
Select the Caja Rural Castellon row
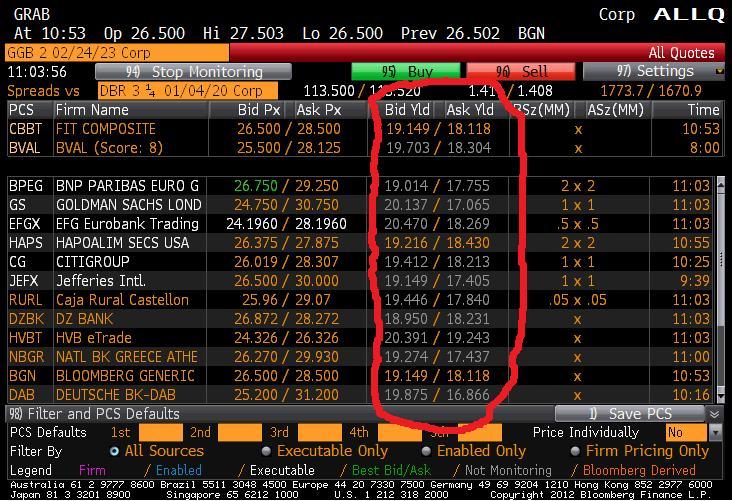[x=361, y=300]
